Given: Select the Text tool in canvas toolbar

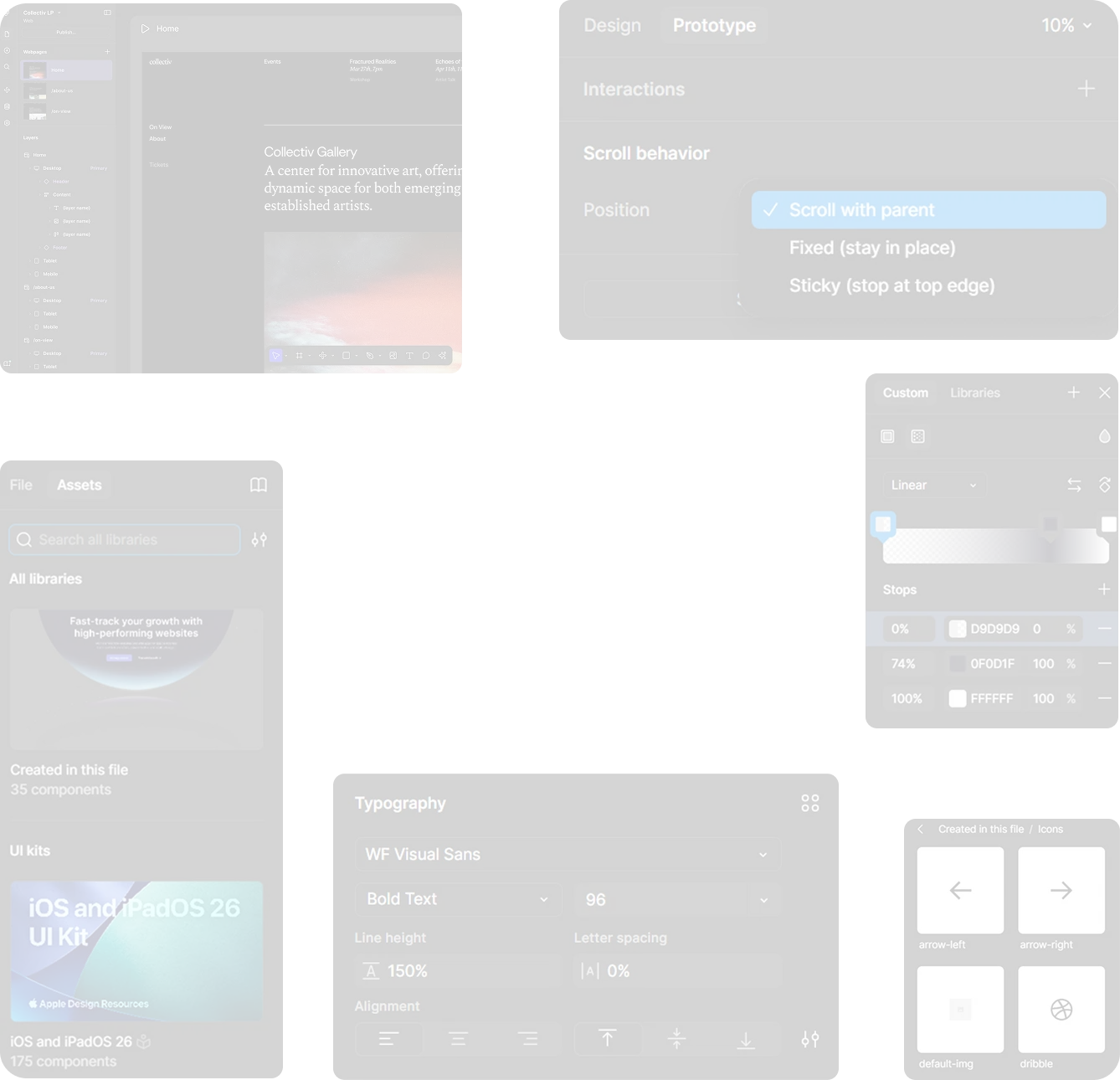Looking at the screenshot, I should pos(409,356).
